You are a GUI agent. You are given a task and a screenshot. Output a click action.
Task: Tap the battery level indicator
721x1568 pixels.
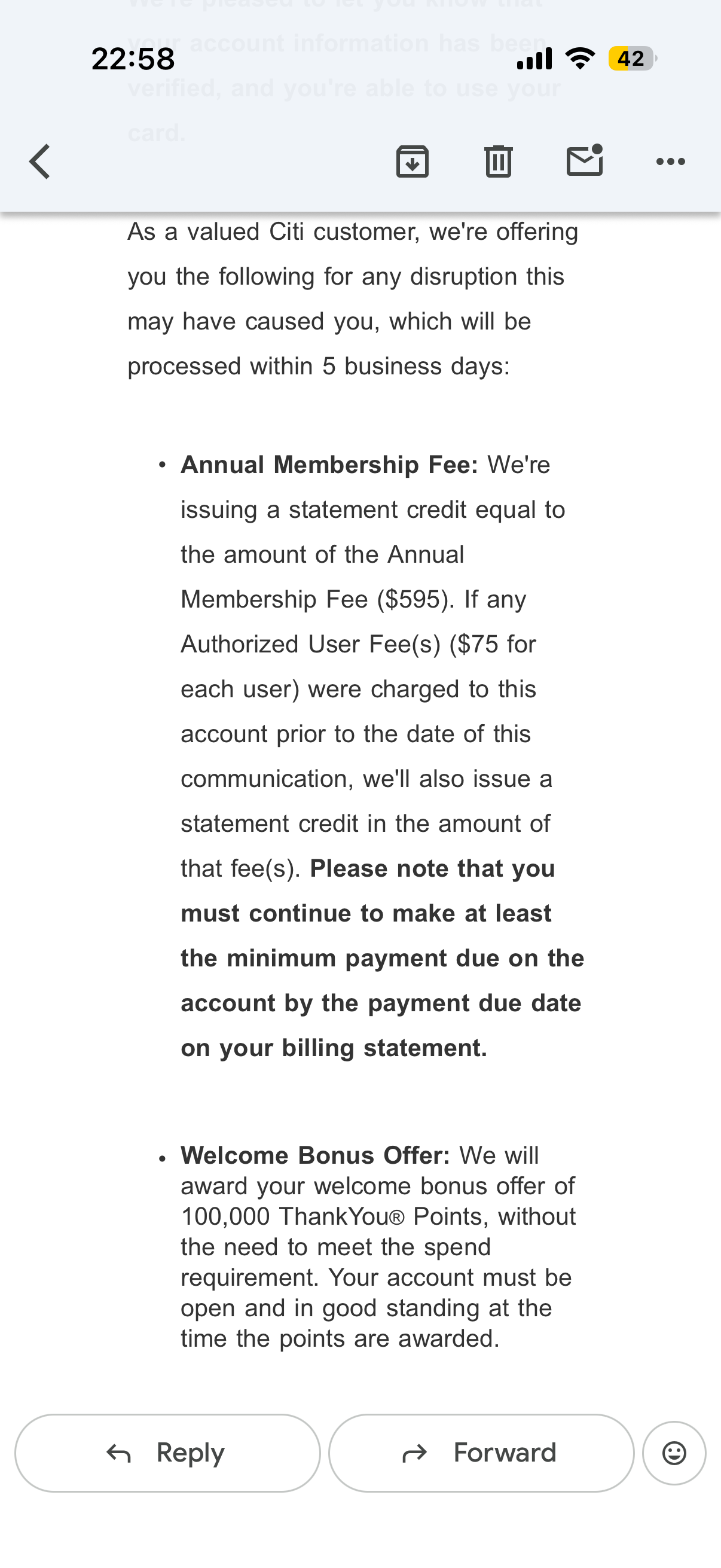pos(631,59)
